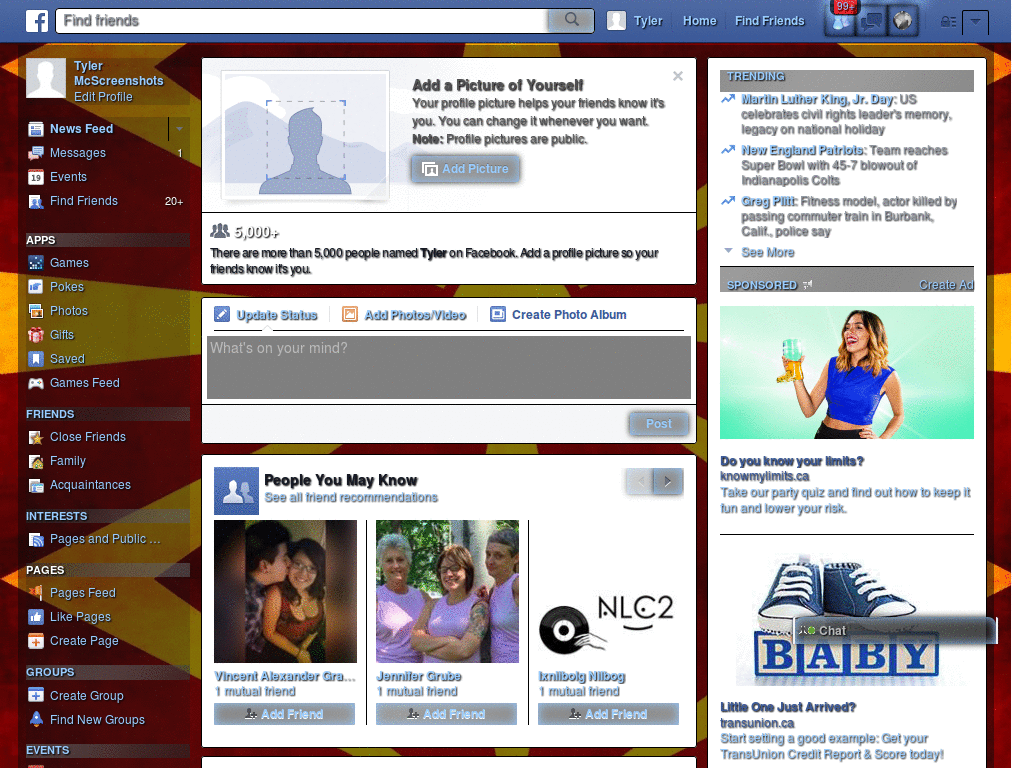Open Pages Feed in sidebar
The image size is (1024, 768).
(x=82, y=593)
